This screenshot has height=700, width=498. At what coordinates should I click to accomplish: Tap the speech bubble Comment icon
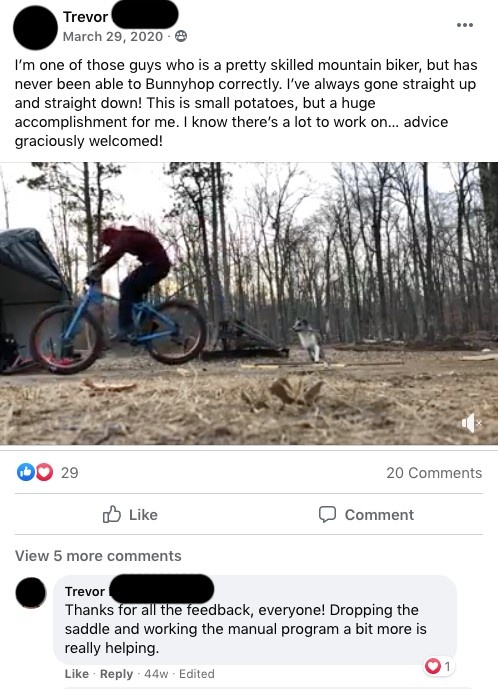coord(327,514)
